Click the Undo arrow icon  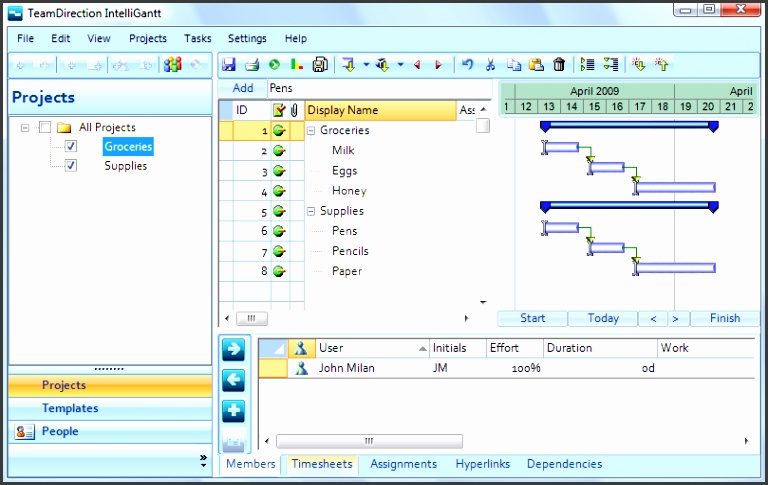[x=467, y=65]
